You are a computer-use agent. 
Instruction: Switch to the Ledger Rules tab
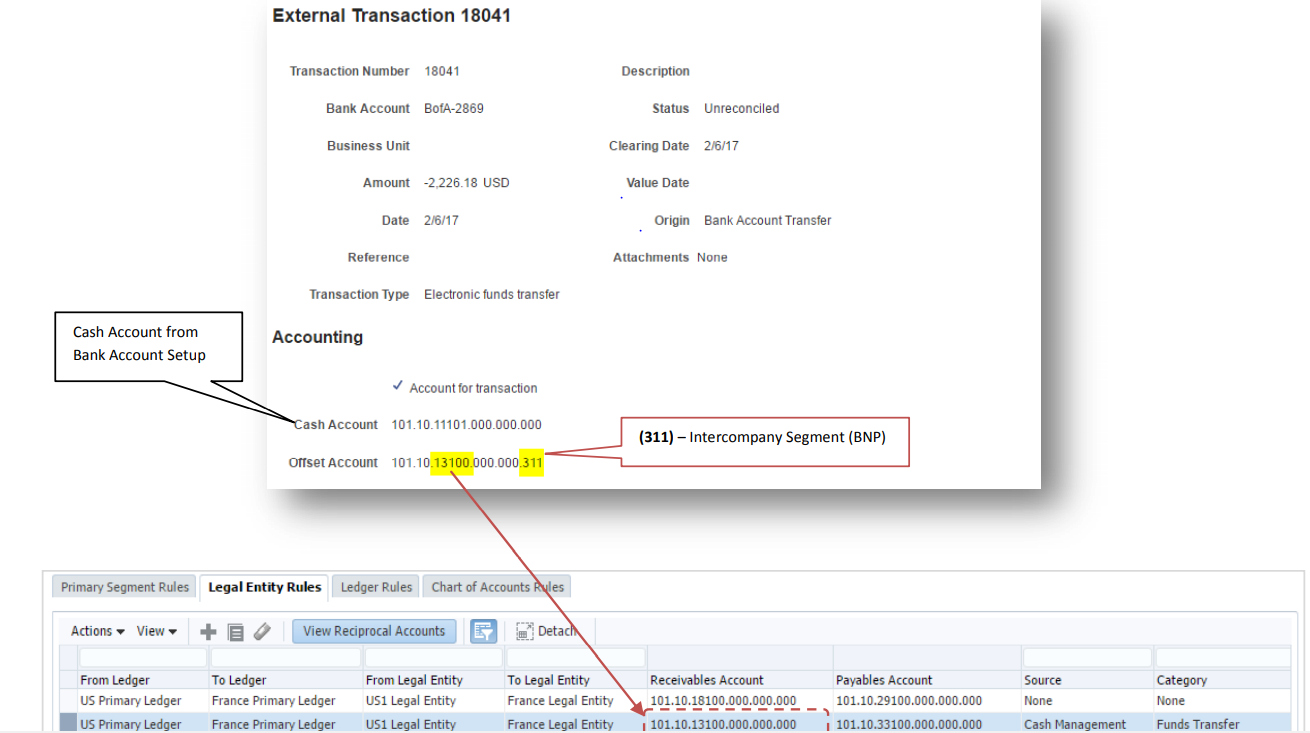[375, 586]
